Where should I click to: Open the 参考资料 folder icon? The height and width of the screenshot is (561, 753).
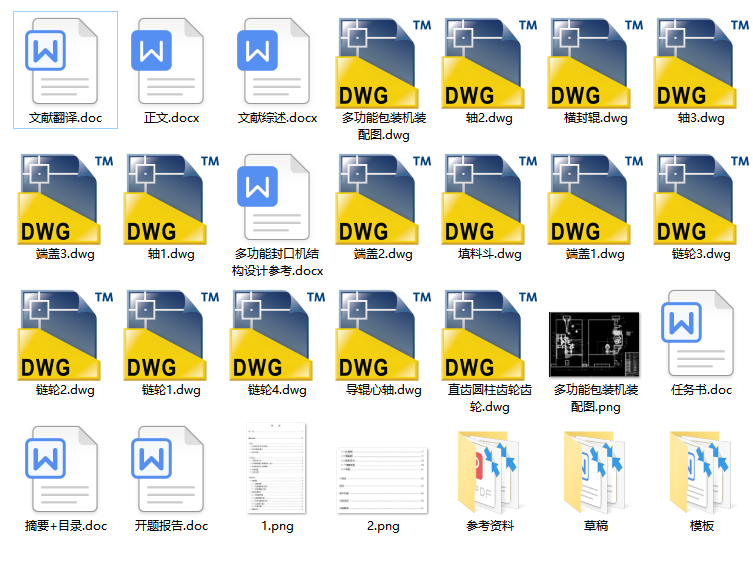tap(490, 472)
